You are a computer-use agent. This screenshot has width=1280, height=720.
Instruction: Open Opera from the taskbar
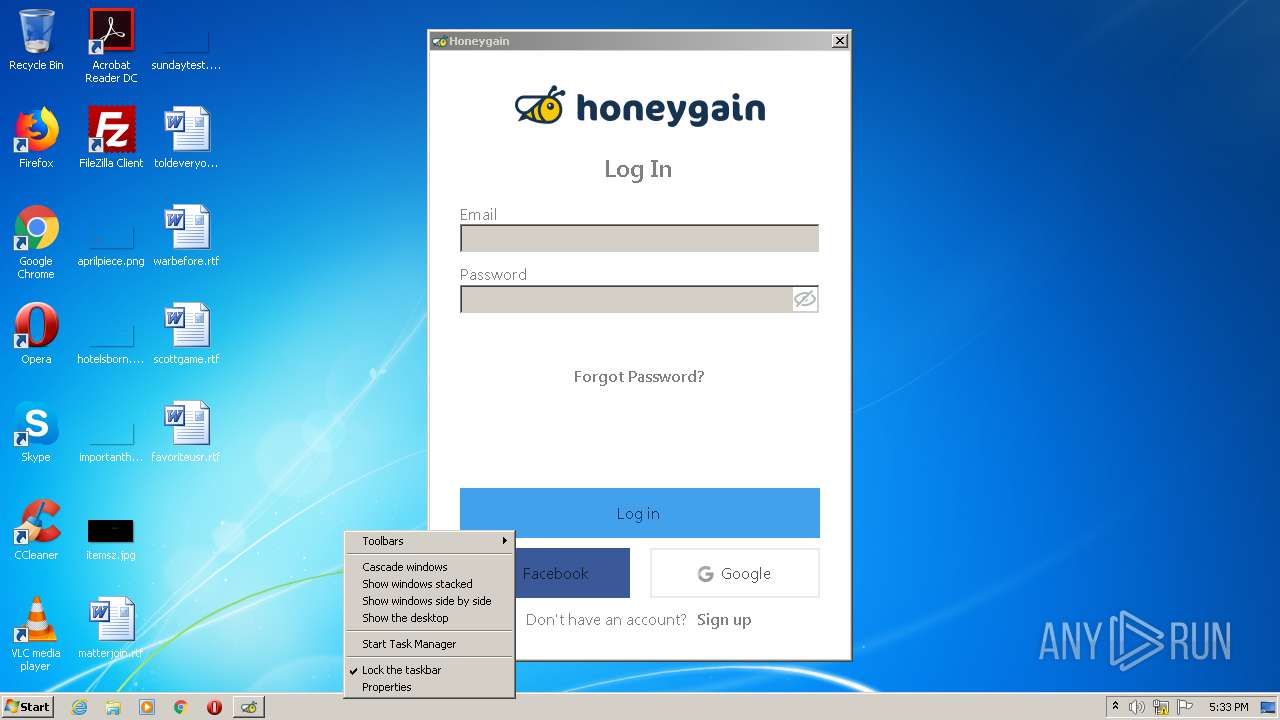[x=214, y=707]
